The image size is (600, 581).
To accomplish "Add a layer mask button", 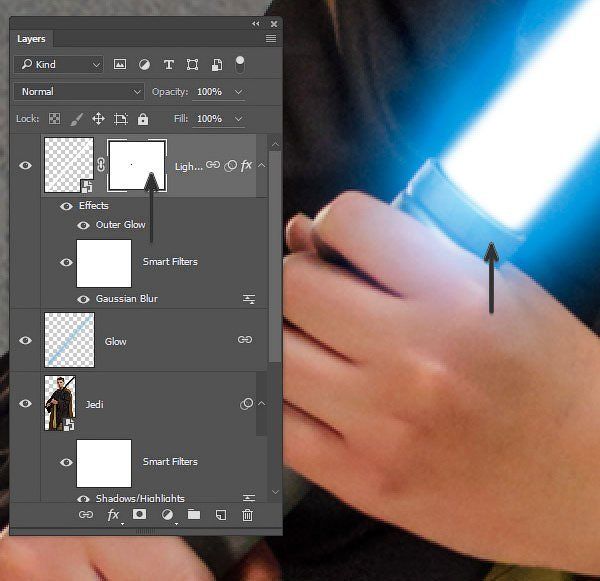I will tap(139, 514).
